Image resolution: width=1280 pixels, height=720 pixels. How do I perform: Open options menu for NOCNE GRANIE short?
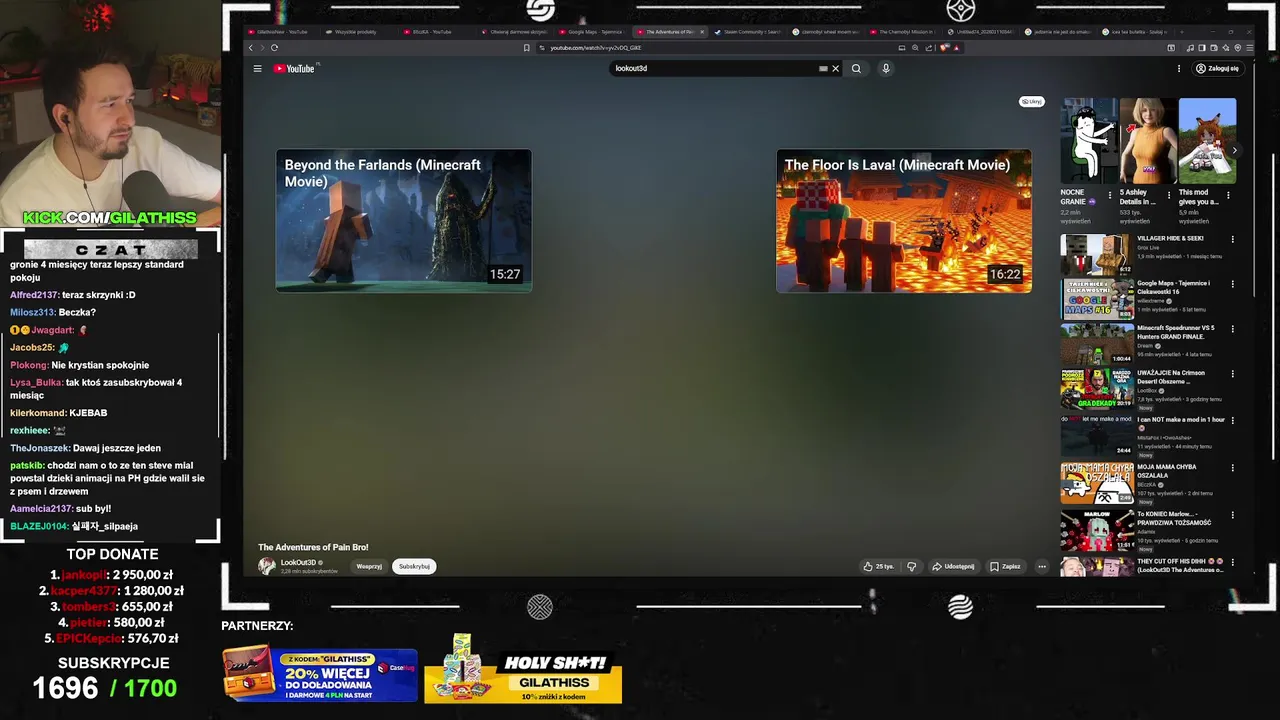pyautogui.click(x=1109, y=196)
